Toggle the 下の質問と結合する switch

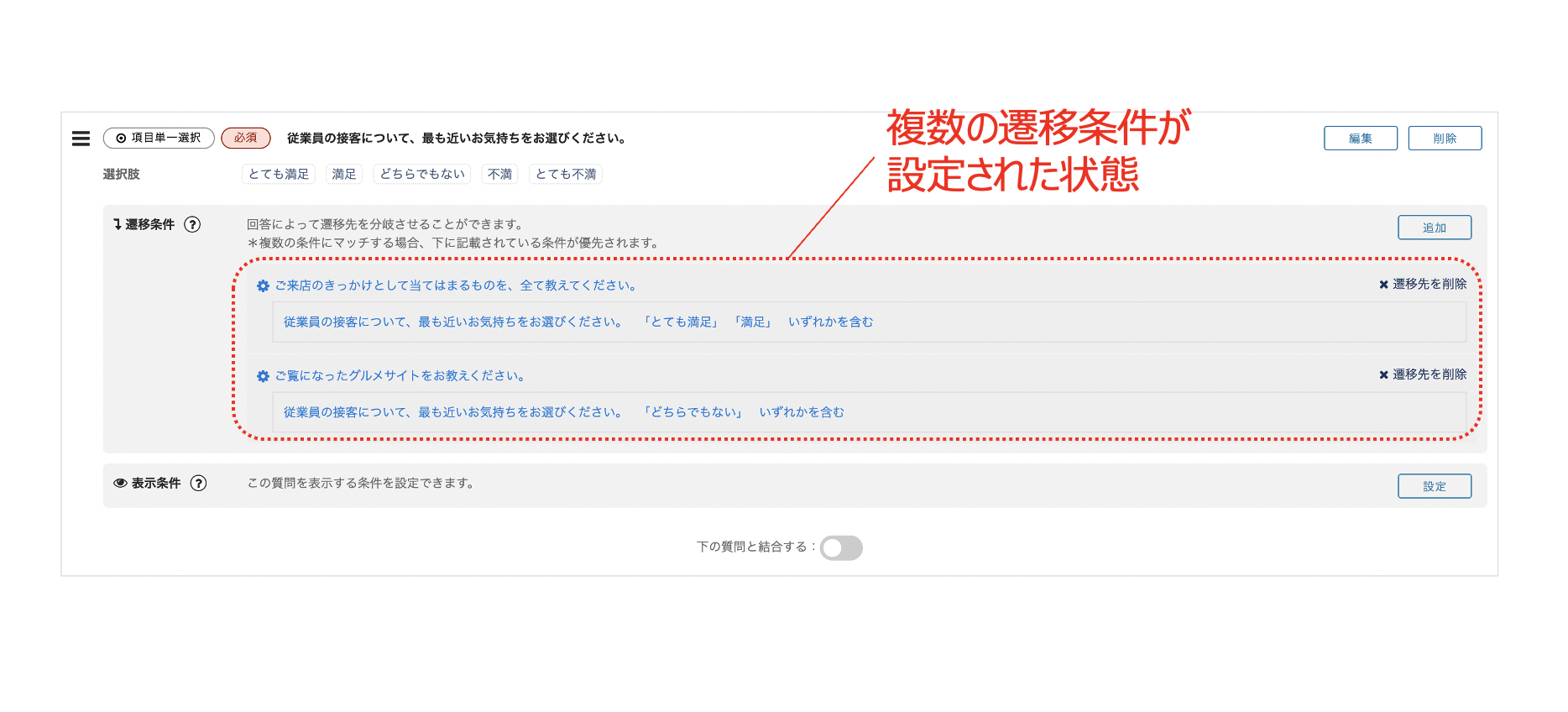[841, 547]
